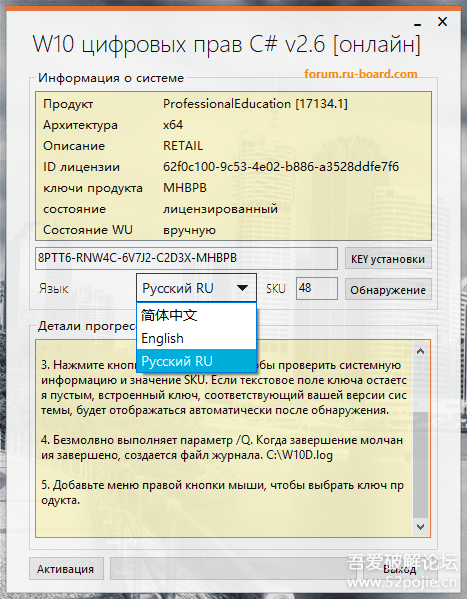Click the MHBPB product key value
Viewport: 467px width, 599px height.
coord(185,188)
